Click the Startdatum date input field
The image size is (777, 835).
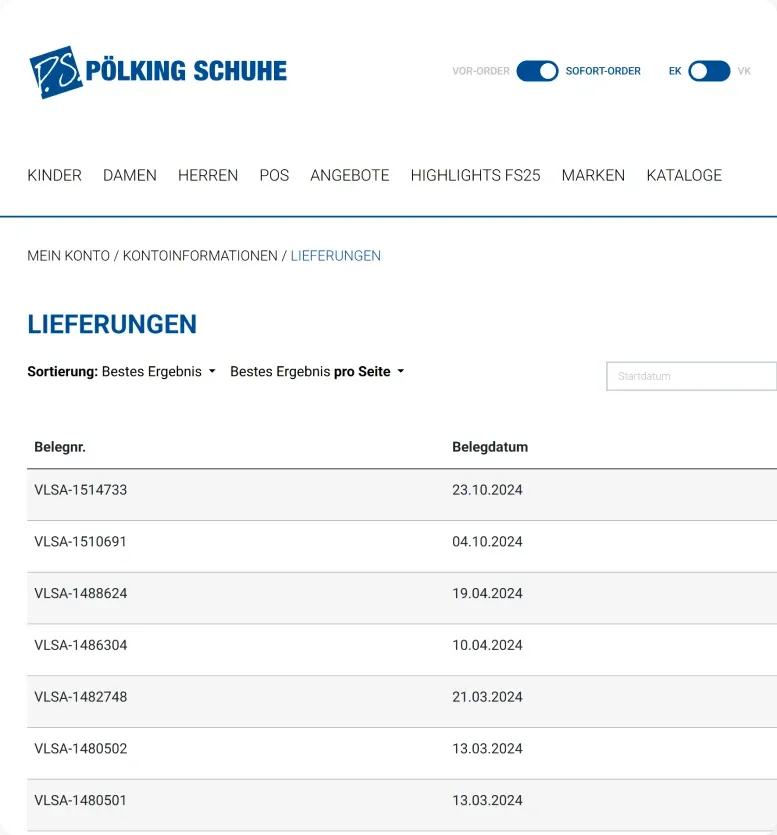pyautogui.click(x=691, y=376)
